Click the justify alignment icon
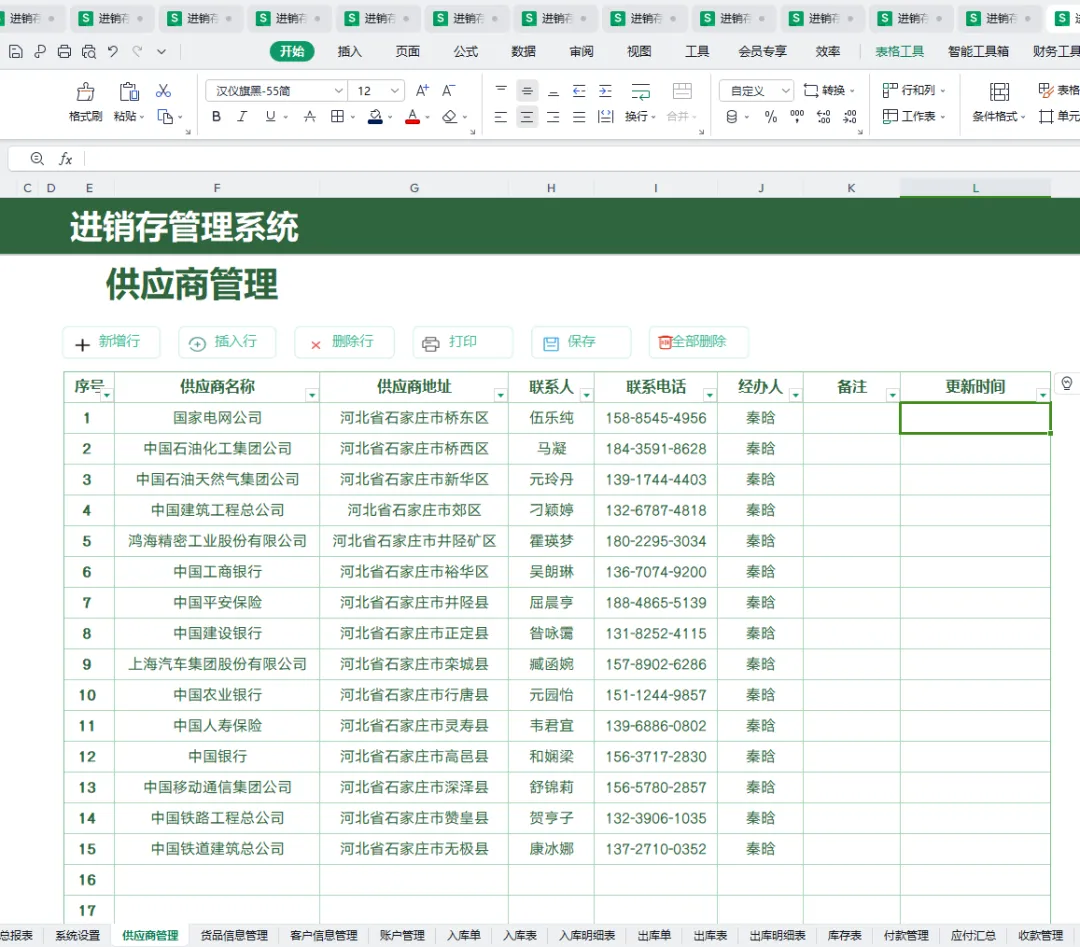This screenshot has width=1080, height=947. [579, 116]
